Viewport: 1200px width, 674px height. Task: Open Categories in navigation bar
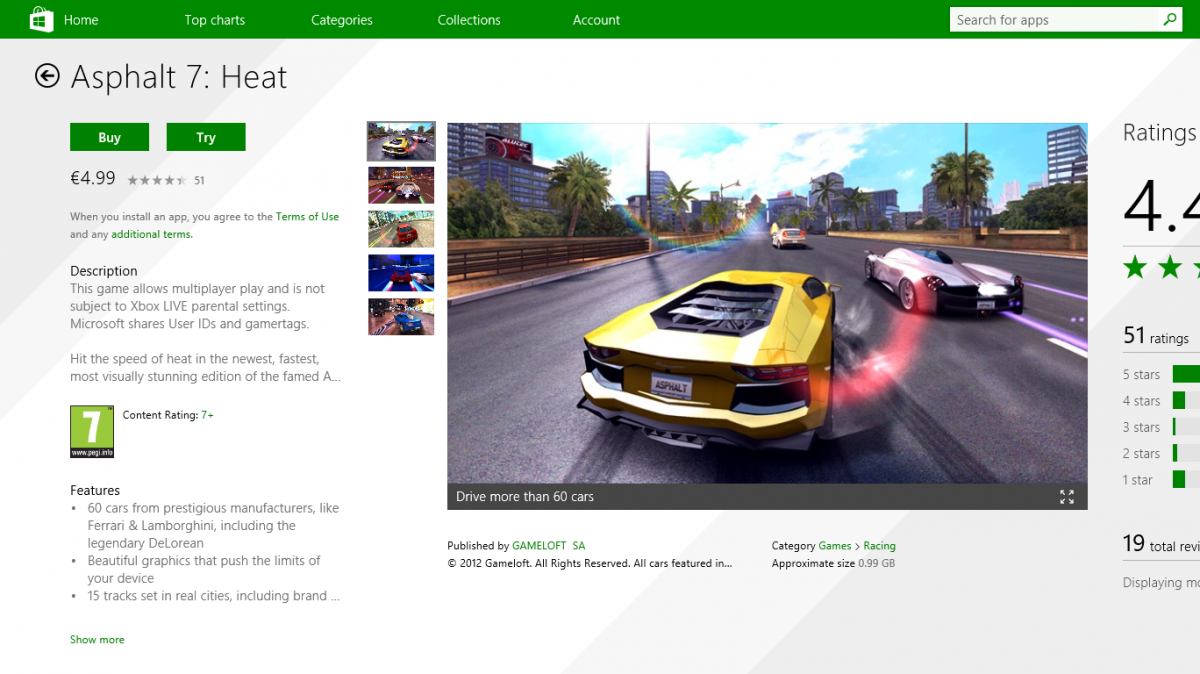pos(342,20)
